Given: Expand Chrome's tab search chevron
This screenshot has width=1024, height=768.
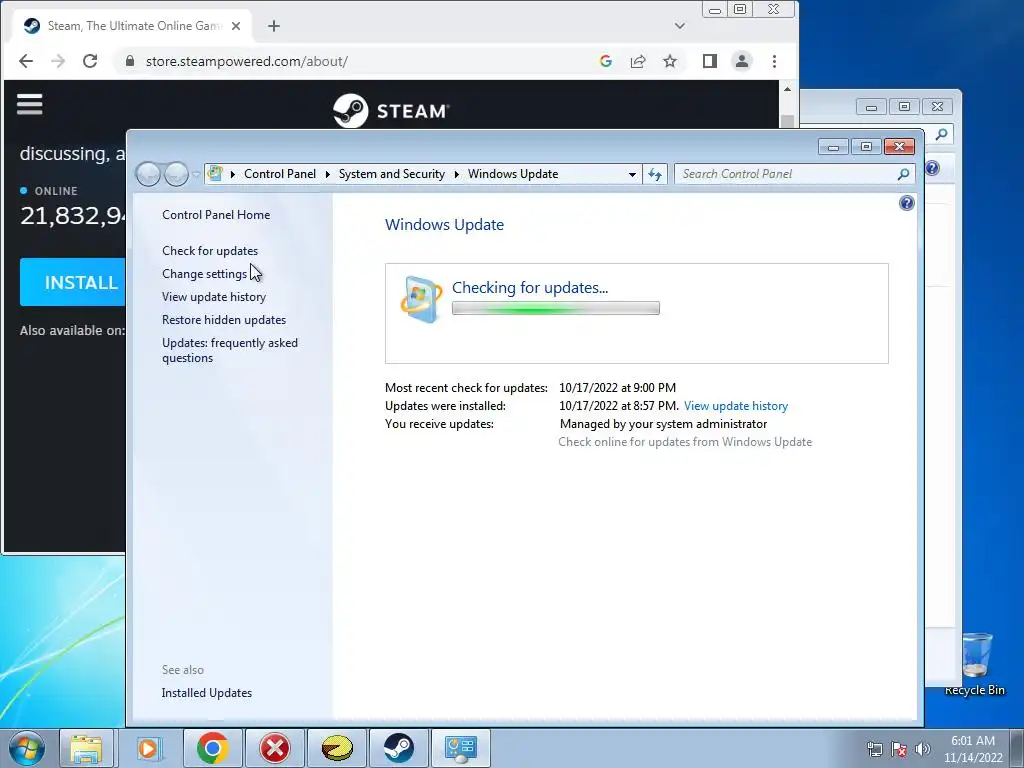Looking at the screenshot, I should click(x=680, y=26).
